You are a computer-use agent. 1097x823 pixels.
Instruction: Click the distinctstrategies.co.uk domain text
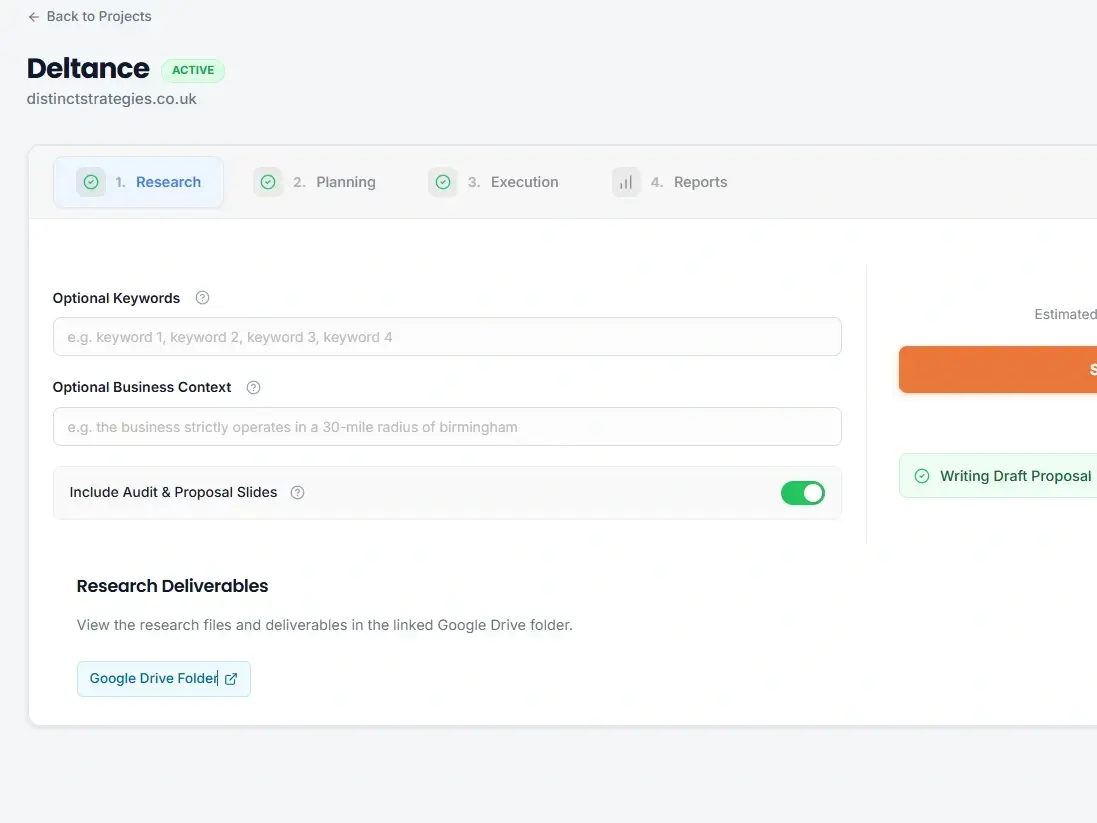(112, 99)
